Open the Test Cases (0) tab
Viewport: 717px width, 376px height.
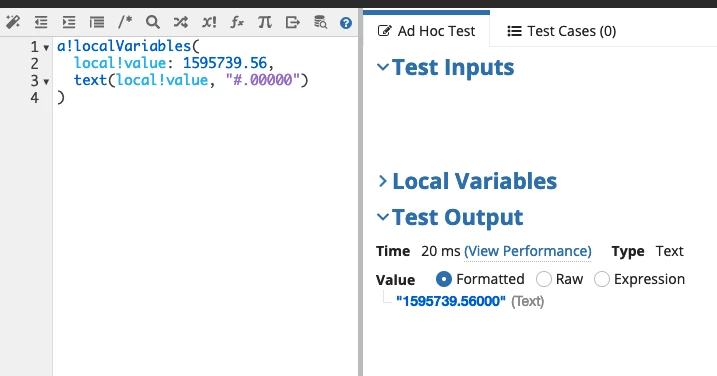pos(562,31)
